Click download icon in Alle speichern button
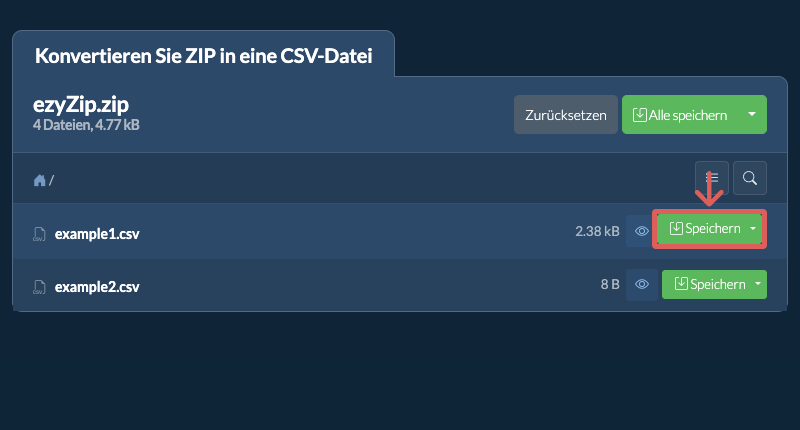The image size is (800, 430). point(639,115)
